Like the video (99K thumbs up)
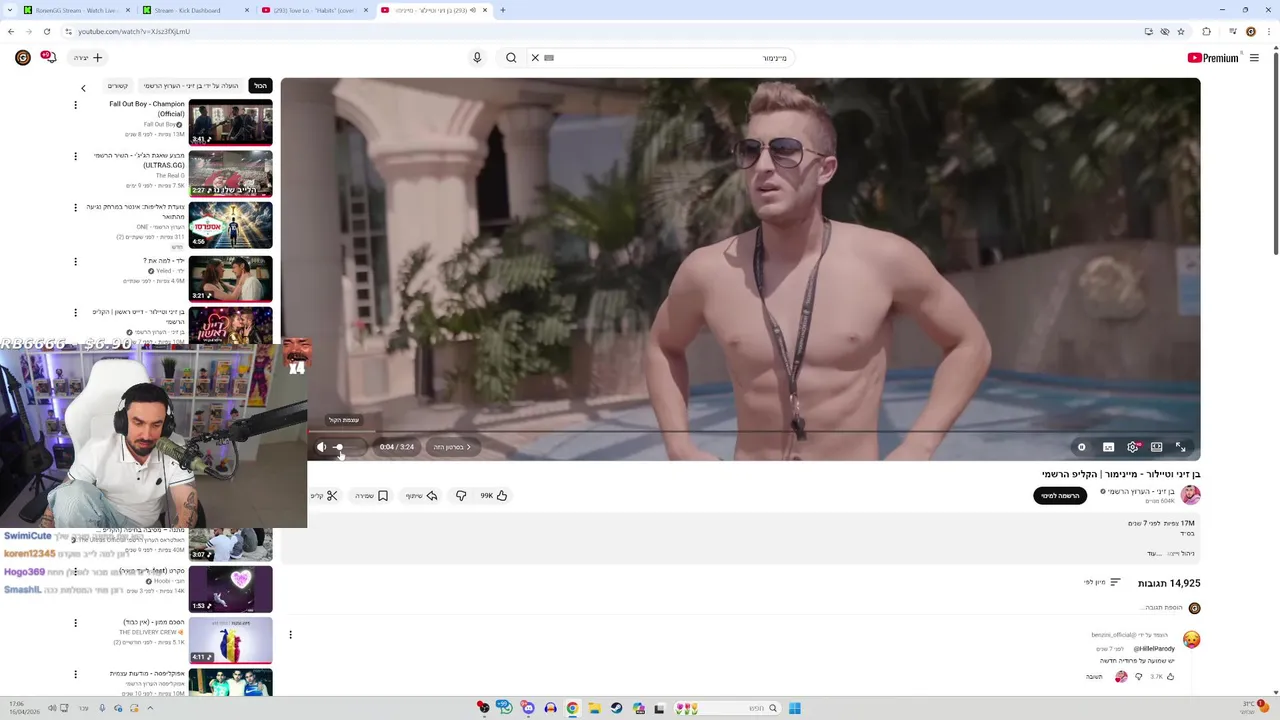1280x720 pixels. 494,496
